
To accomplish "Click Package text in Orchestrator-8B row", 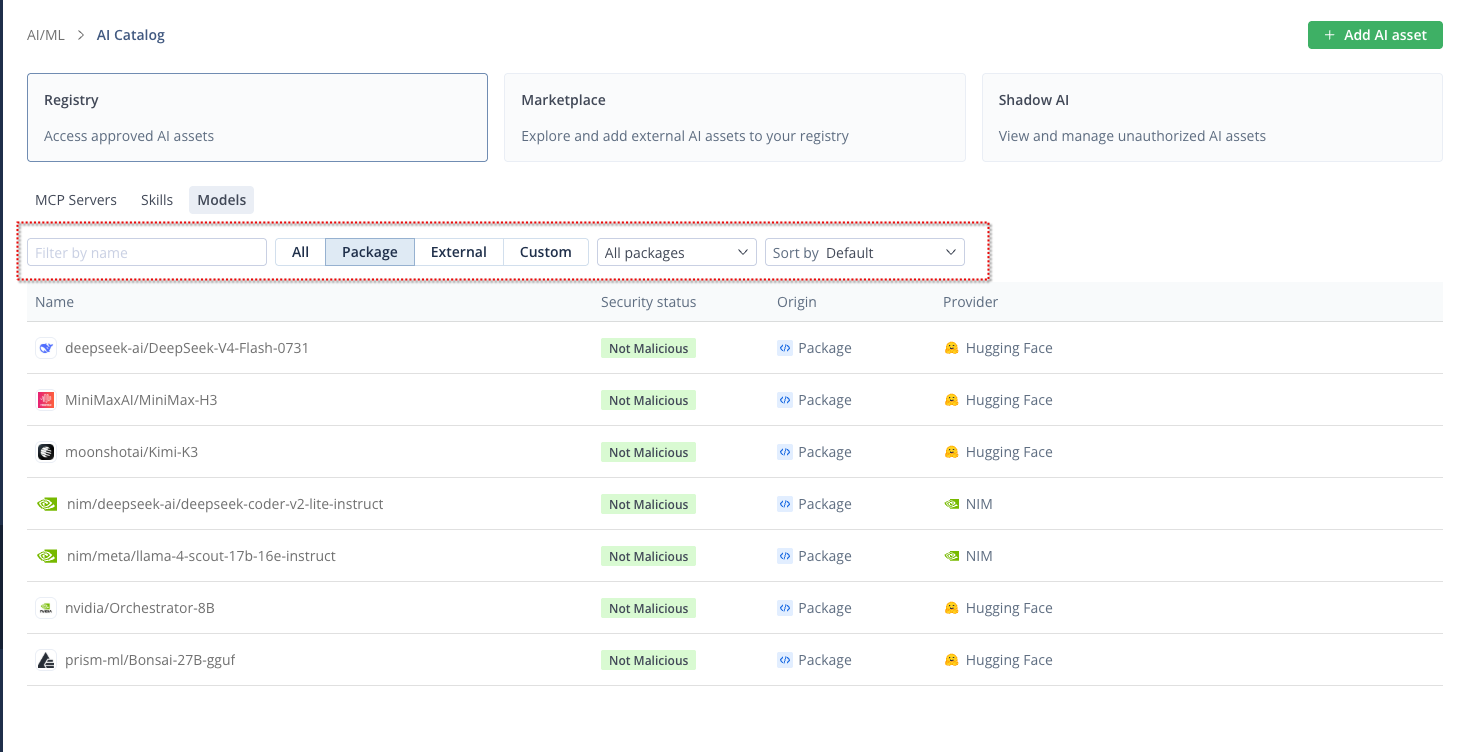I will (825, 608).
